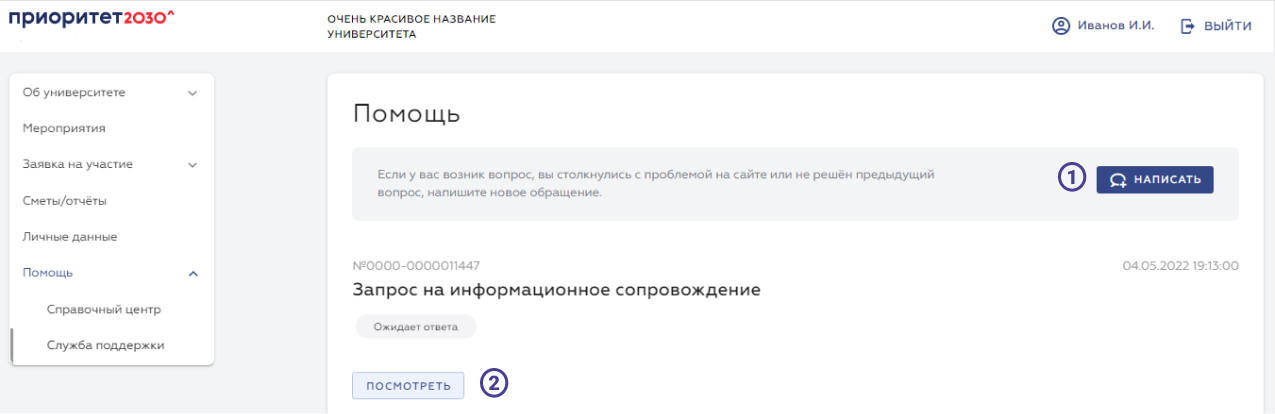Select Служба поддержки submenu item
Viewport: 1275px width, 414px height.
[105, 345]
